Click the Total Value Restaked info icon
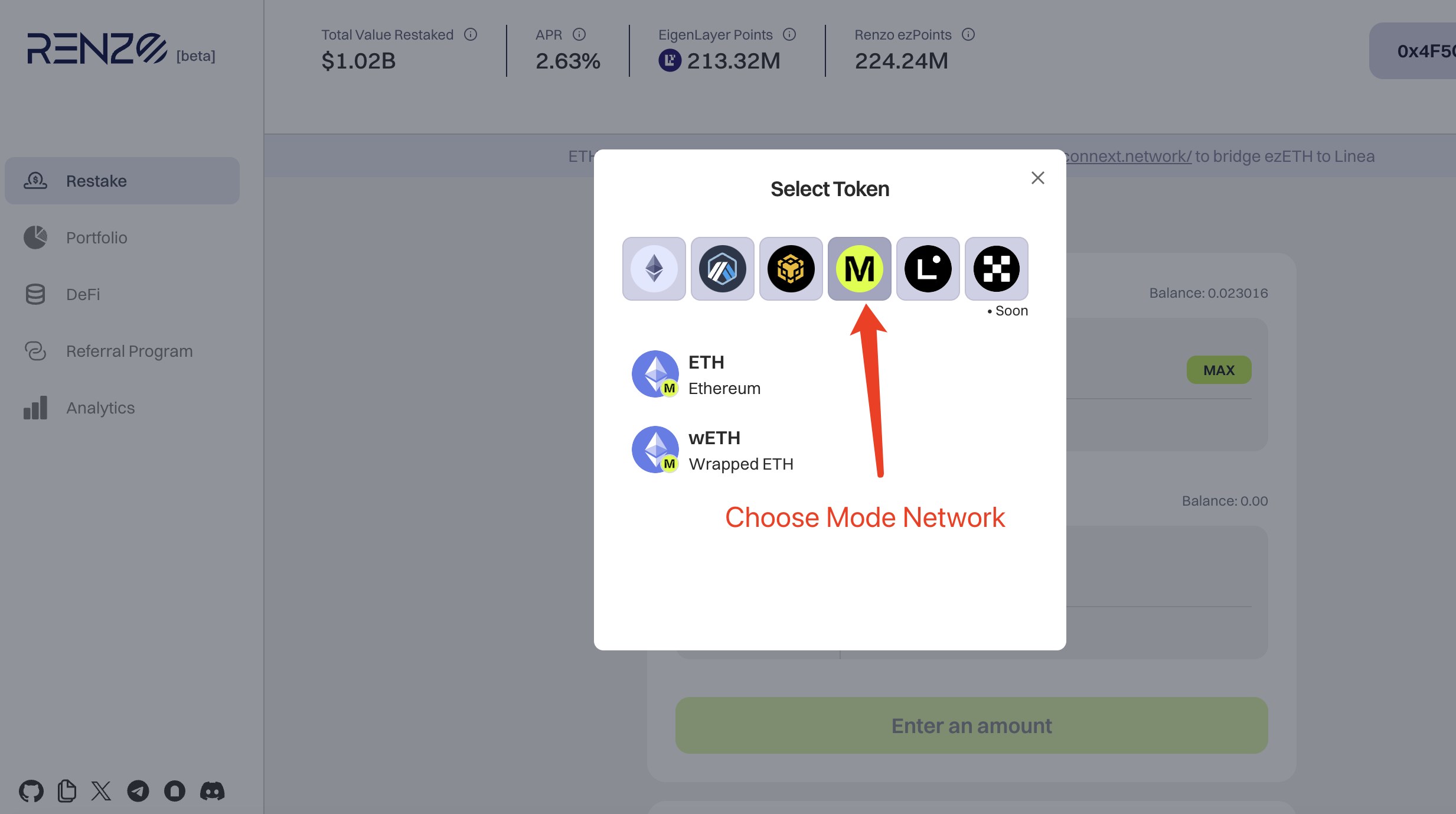 471,34
